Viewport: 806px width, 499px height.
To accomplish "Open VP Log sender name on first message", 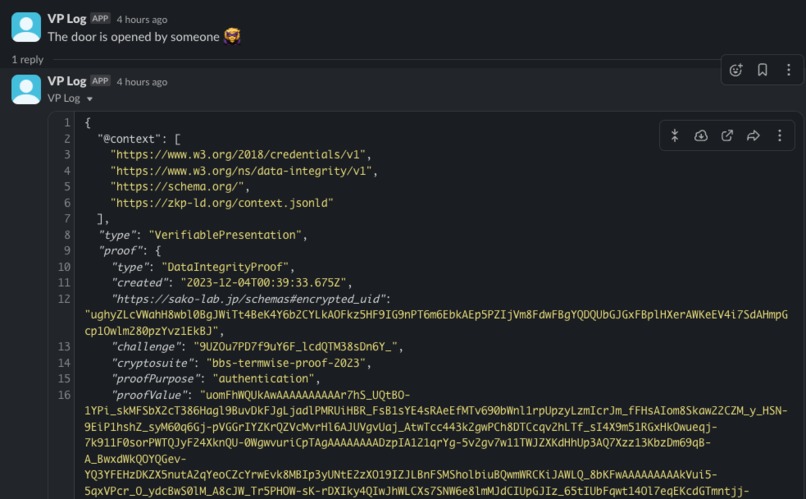I will click(67, 19).
